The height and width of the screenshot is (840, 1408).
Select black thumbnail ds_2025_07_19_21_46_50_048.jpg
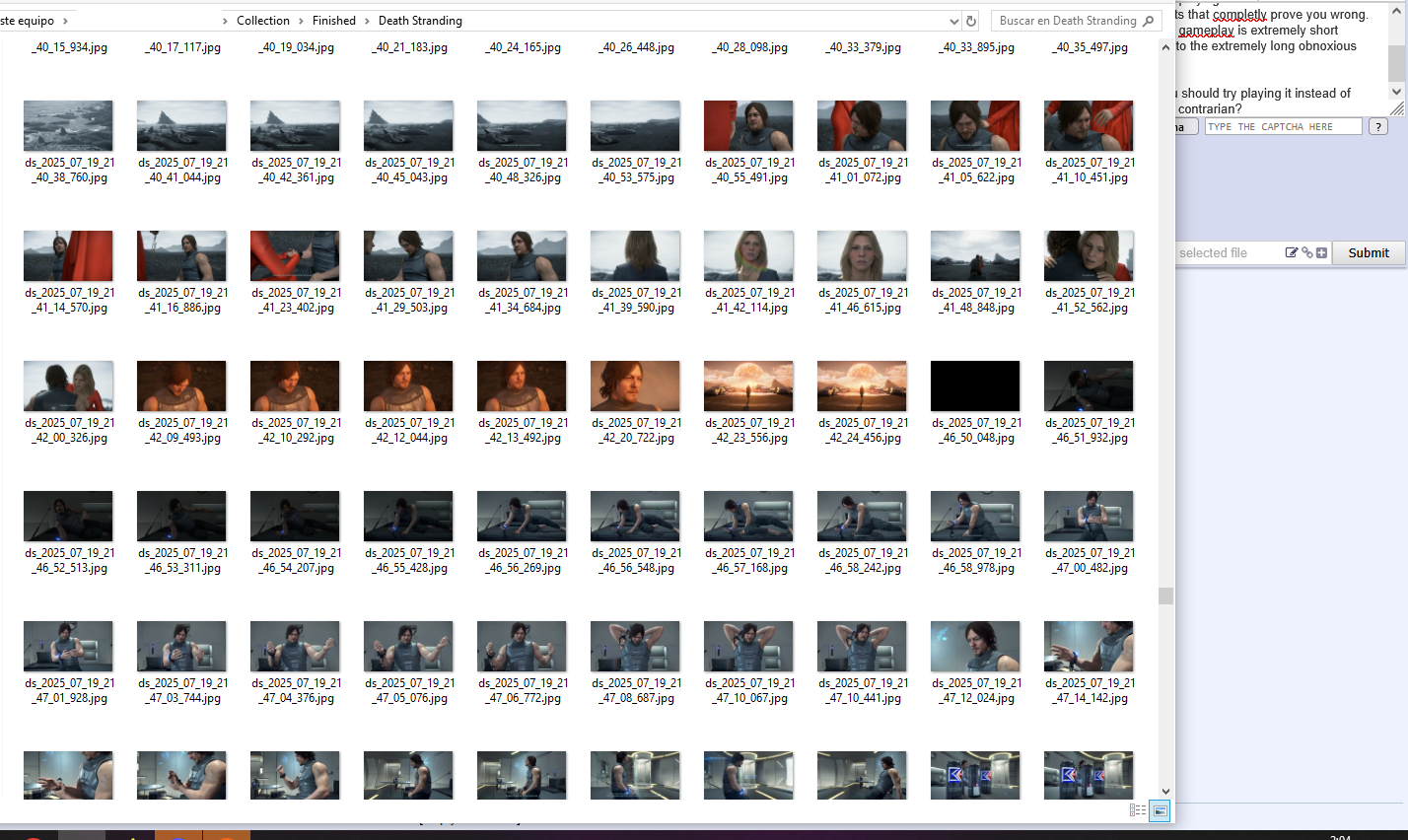pos(975,386)
